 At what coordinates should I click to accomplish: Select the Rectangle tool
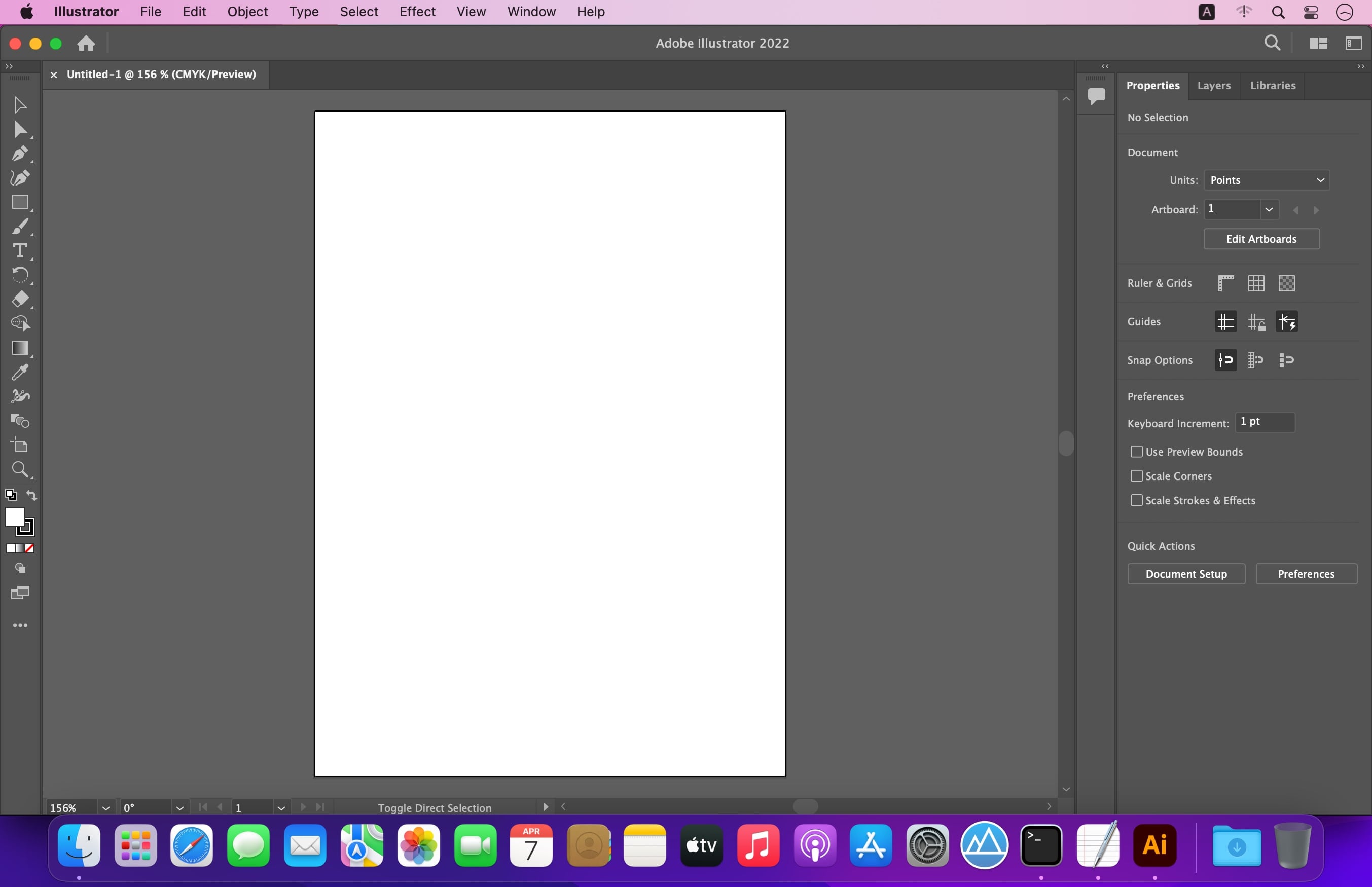(19, 201)
